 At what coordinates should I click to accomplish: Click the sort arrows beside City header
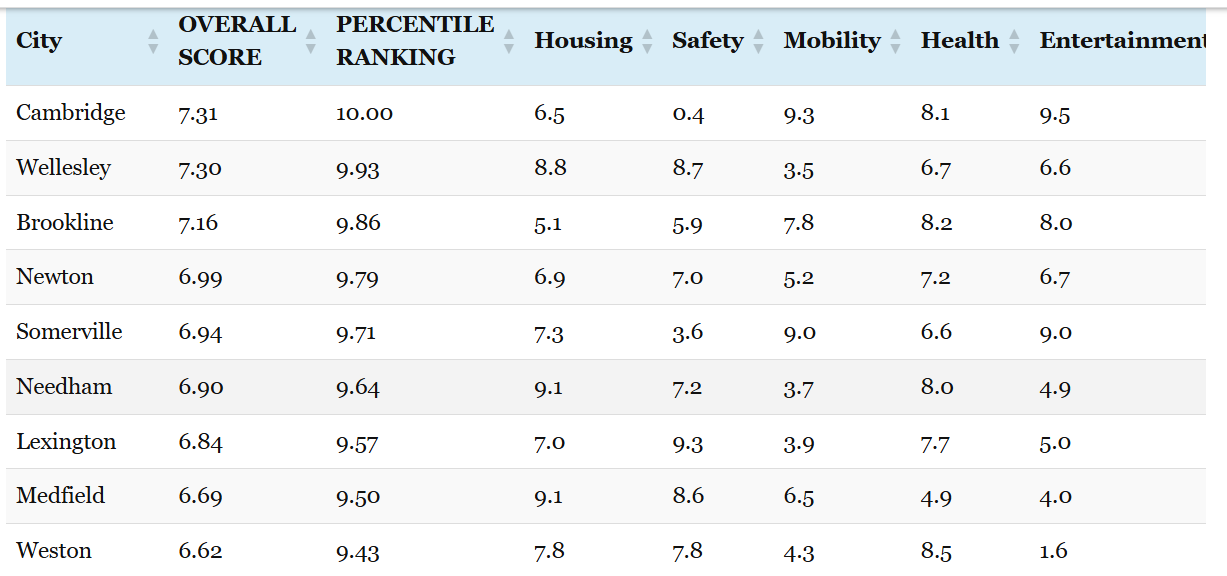(153, 41)
